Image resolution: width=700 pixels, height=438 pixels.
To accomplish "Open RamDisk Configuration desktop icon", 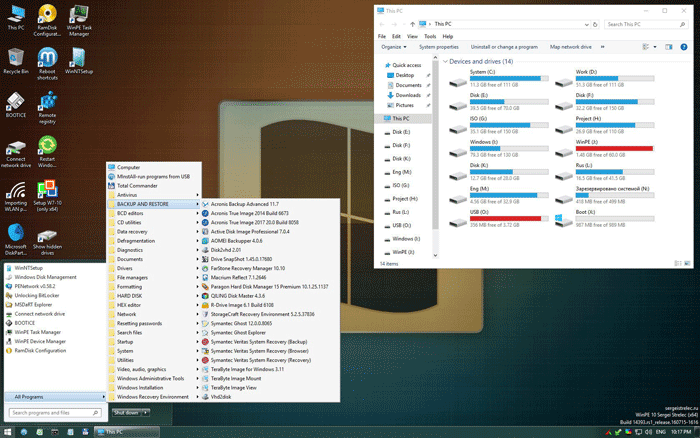I will click(x=47, y=16).
